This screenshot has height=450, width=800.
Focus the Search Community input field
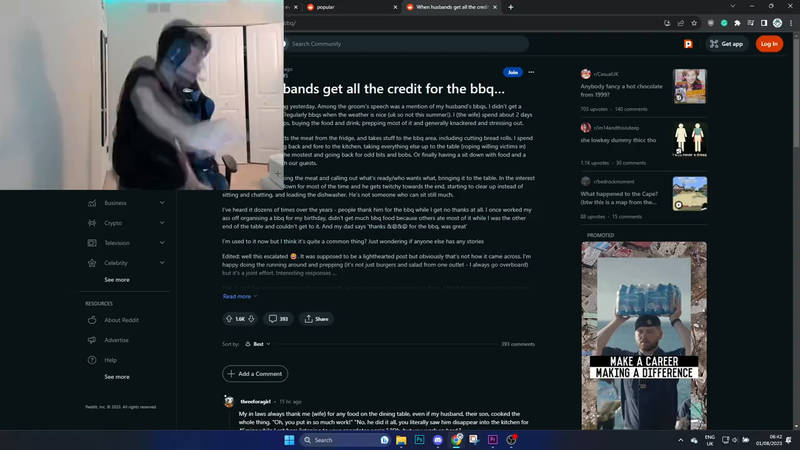click(x=406, y=44)
